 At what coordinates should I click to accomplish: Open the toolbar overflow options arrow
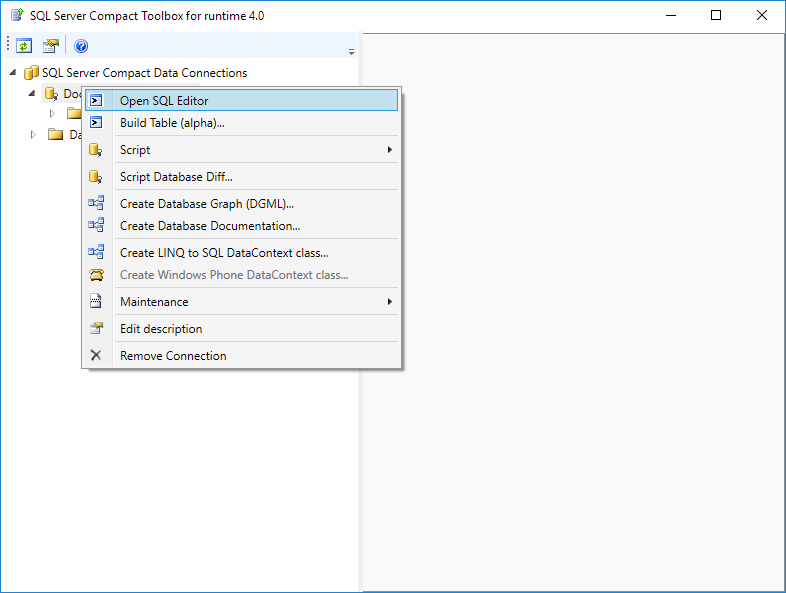click(351, 51)
